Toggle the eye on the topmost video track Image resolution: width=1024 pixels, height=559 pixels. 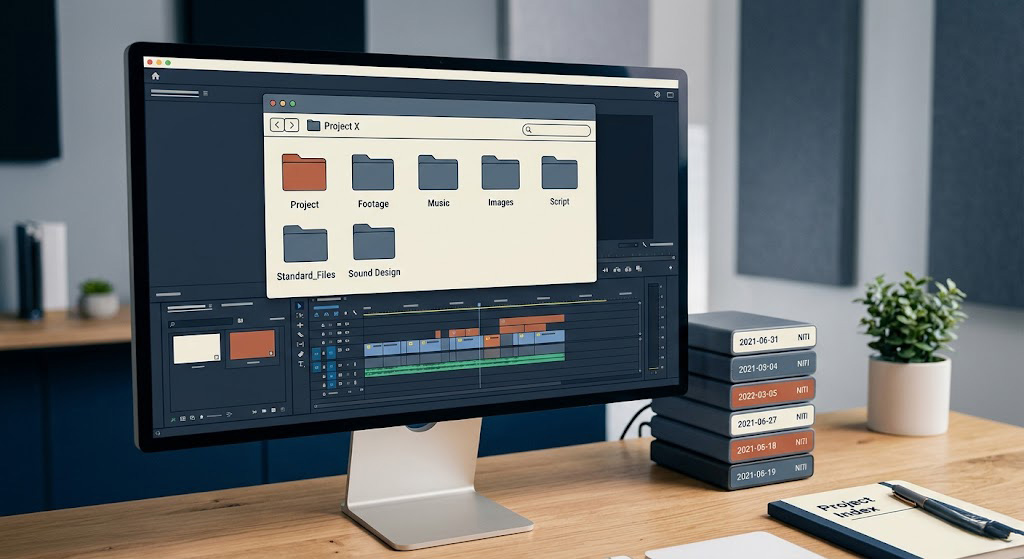[x=347, y=324]
